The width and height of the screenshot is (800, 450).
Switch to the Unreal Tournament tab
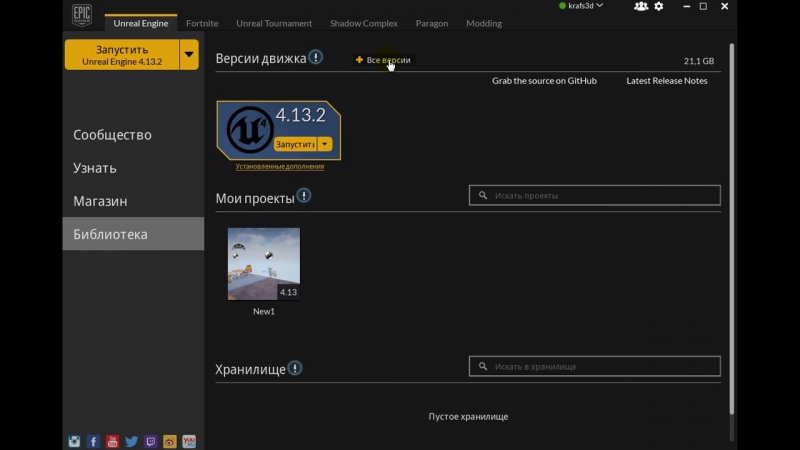pos(274,23)
